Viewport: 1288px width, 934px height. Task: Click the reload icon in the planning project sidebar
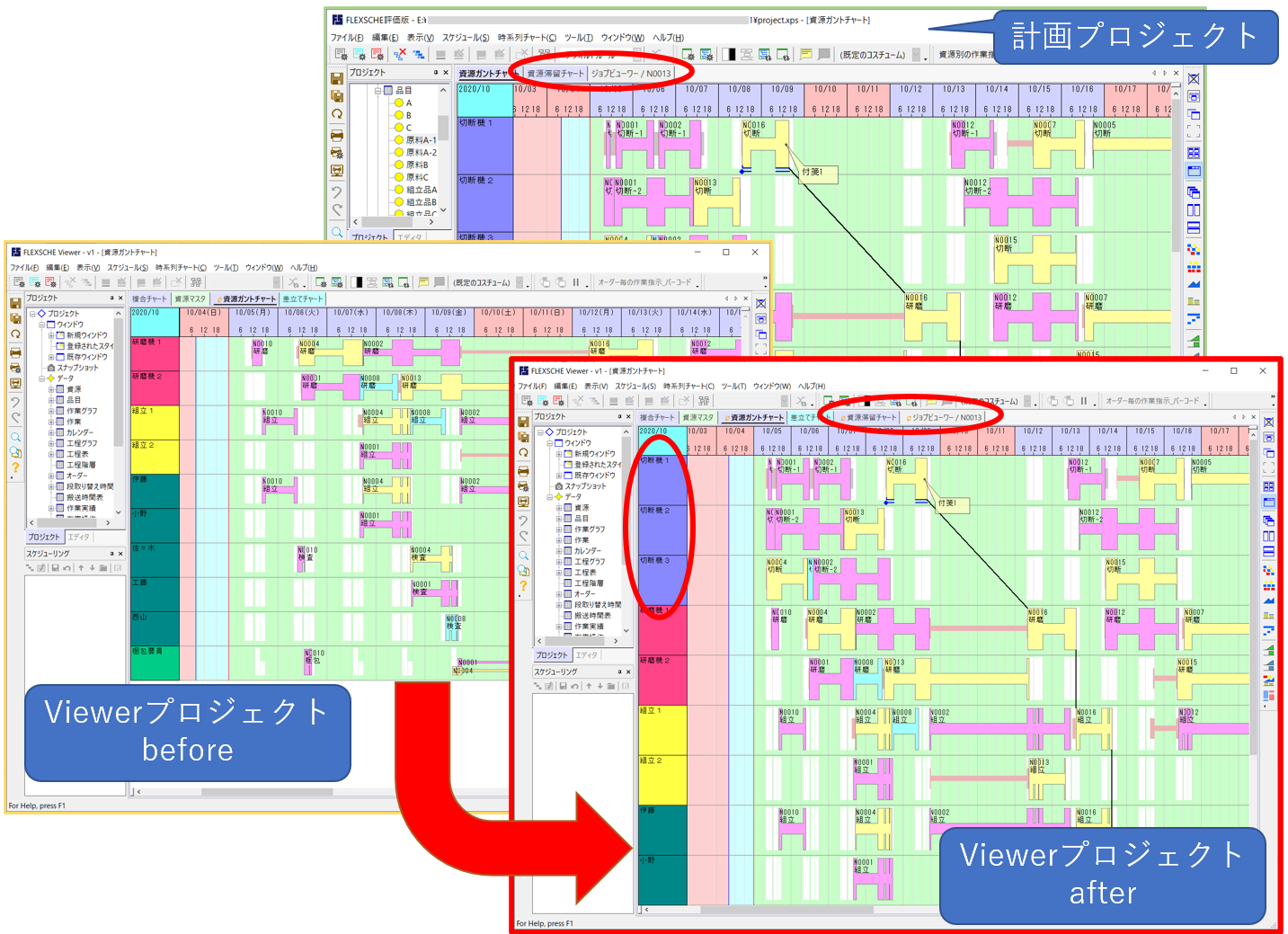coord(337,114)
